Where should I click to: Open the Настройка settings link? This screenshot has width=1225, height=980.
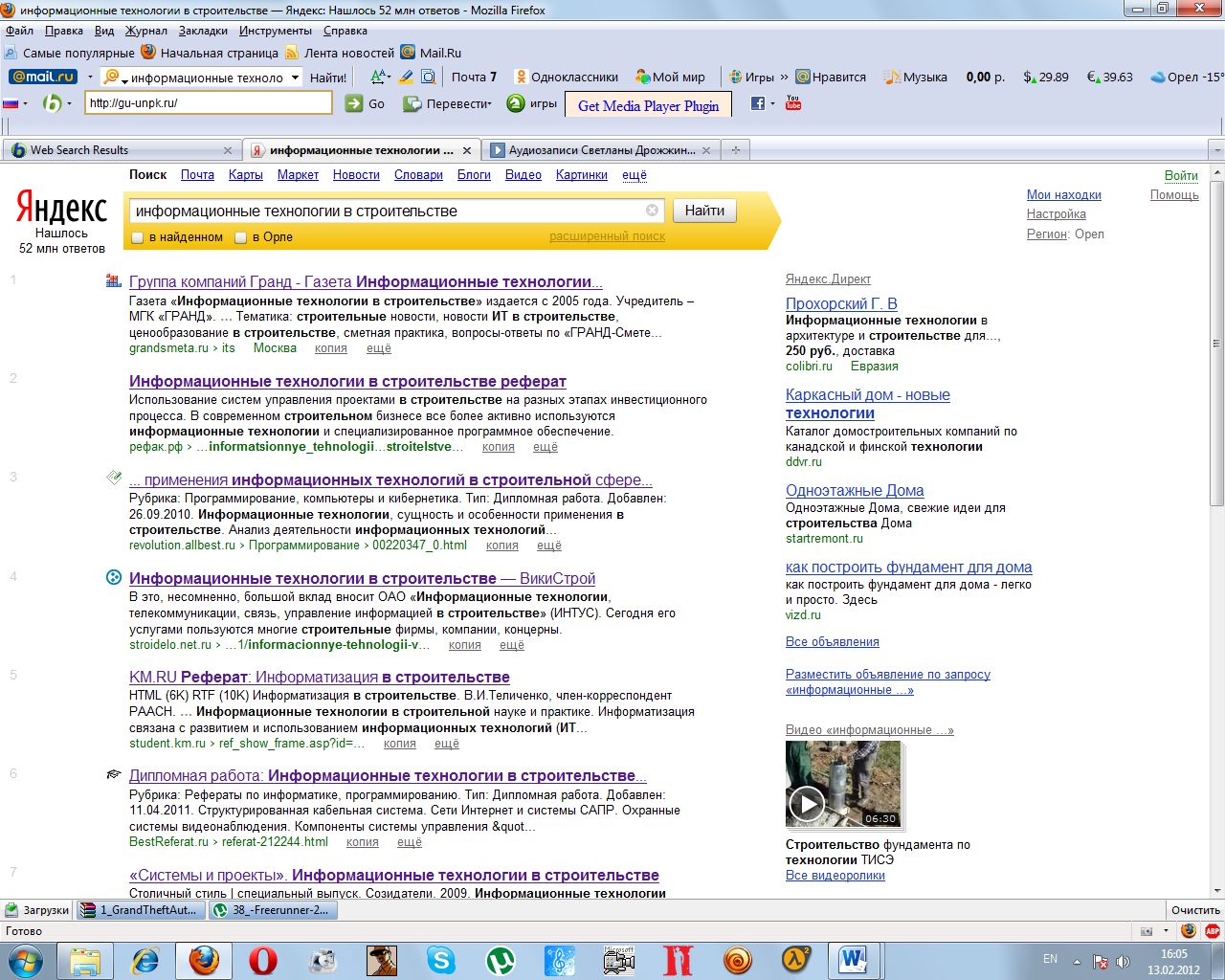tap(1057, 214)
